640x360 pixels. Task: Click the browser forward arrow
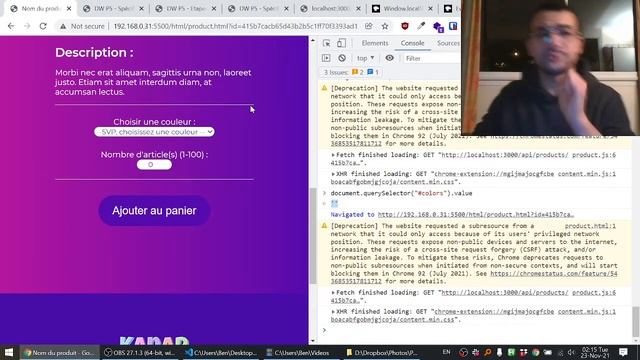coord(27,26)
